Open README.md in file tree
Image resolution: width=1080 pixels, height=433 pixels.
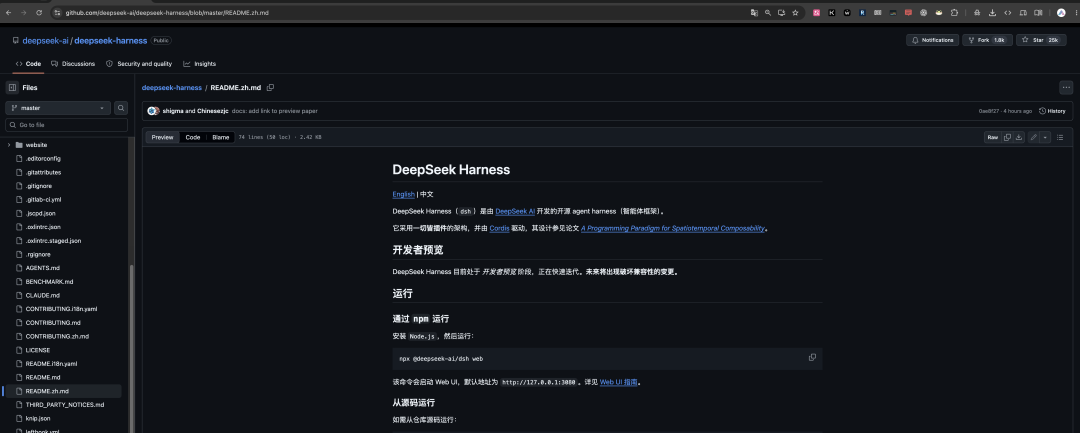[43, 377]
